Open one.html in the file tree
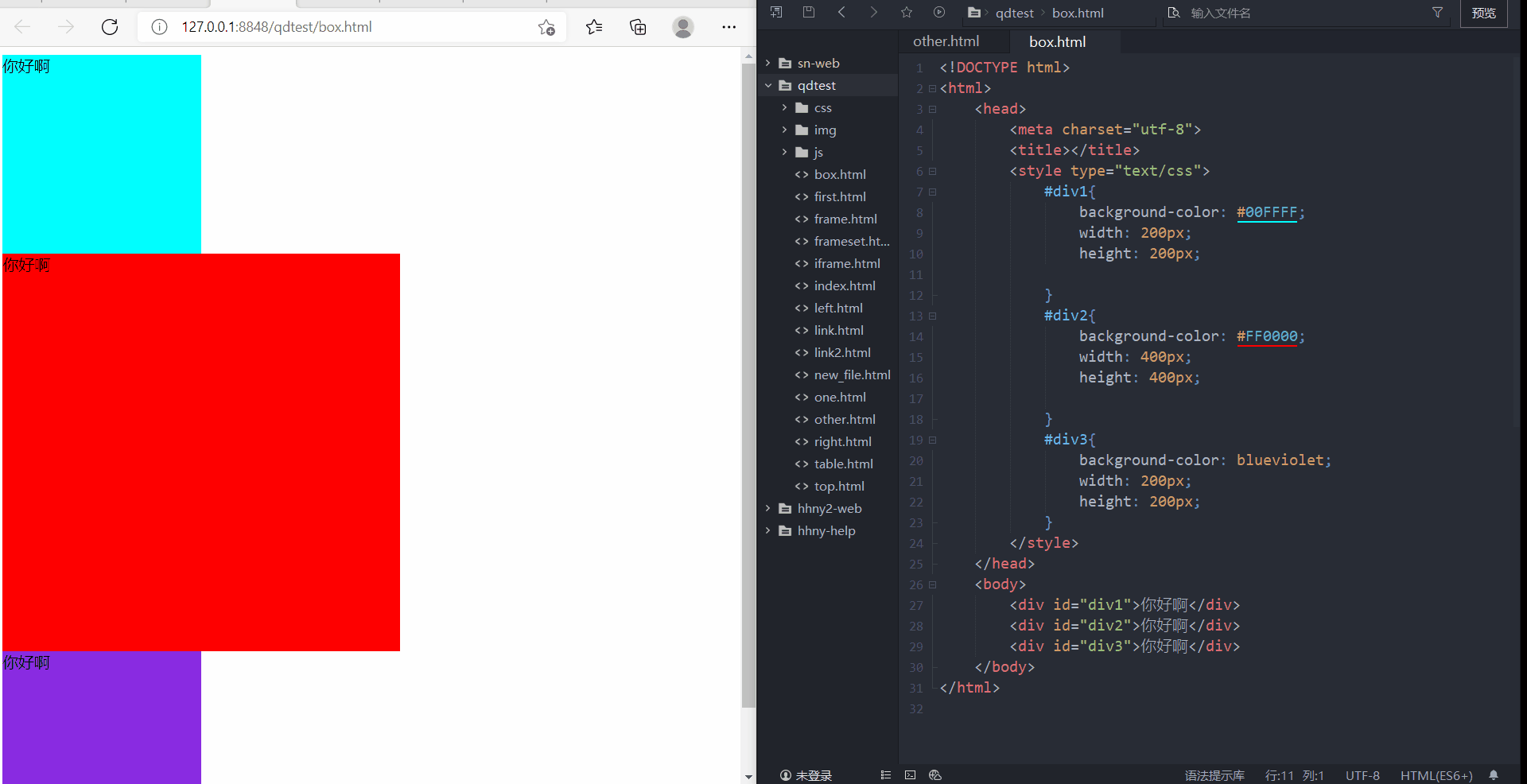 840,397
